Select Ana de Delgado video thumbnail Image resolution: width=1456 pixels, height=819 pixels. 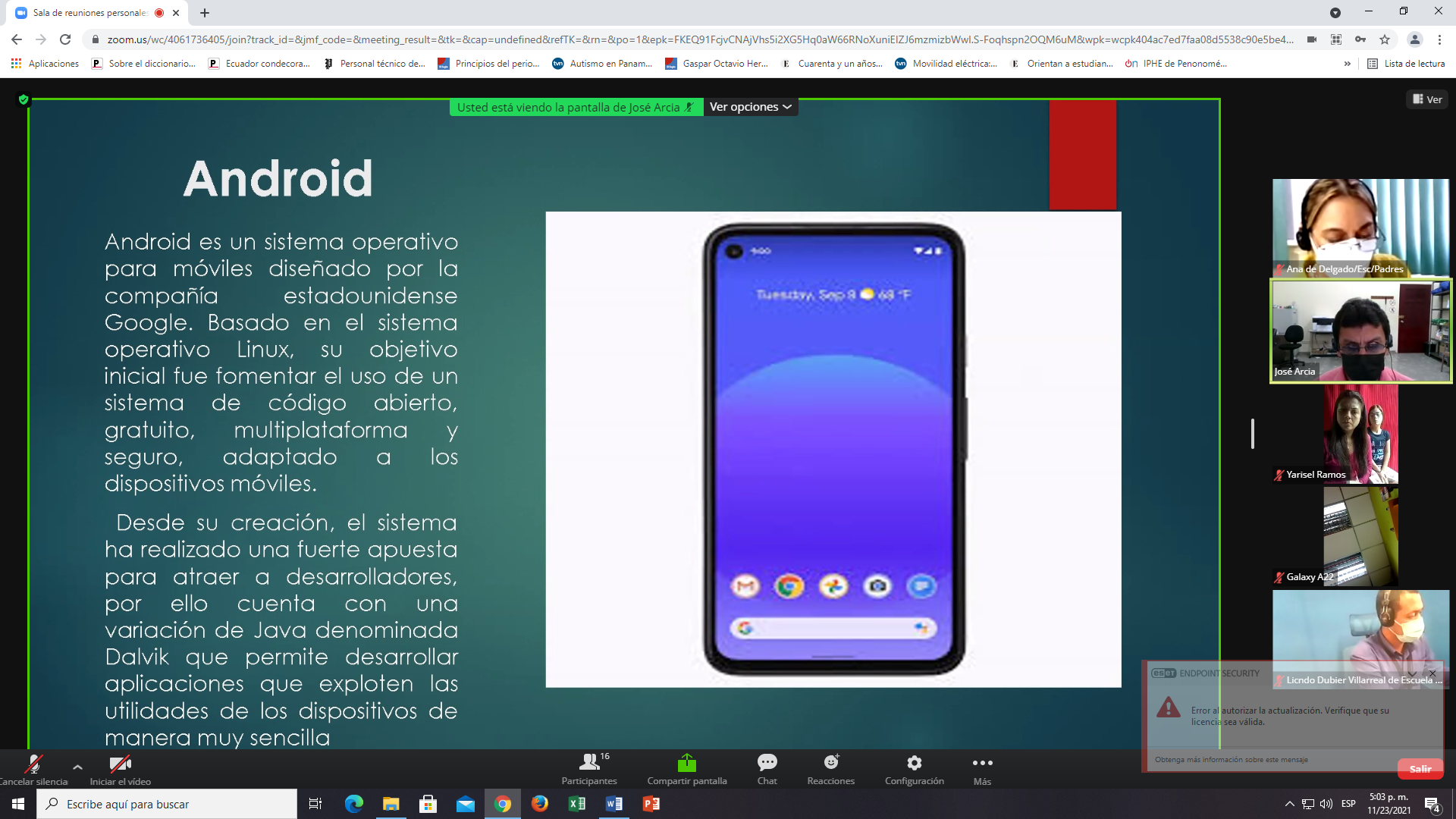1360,227
